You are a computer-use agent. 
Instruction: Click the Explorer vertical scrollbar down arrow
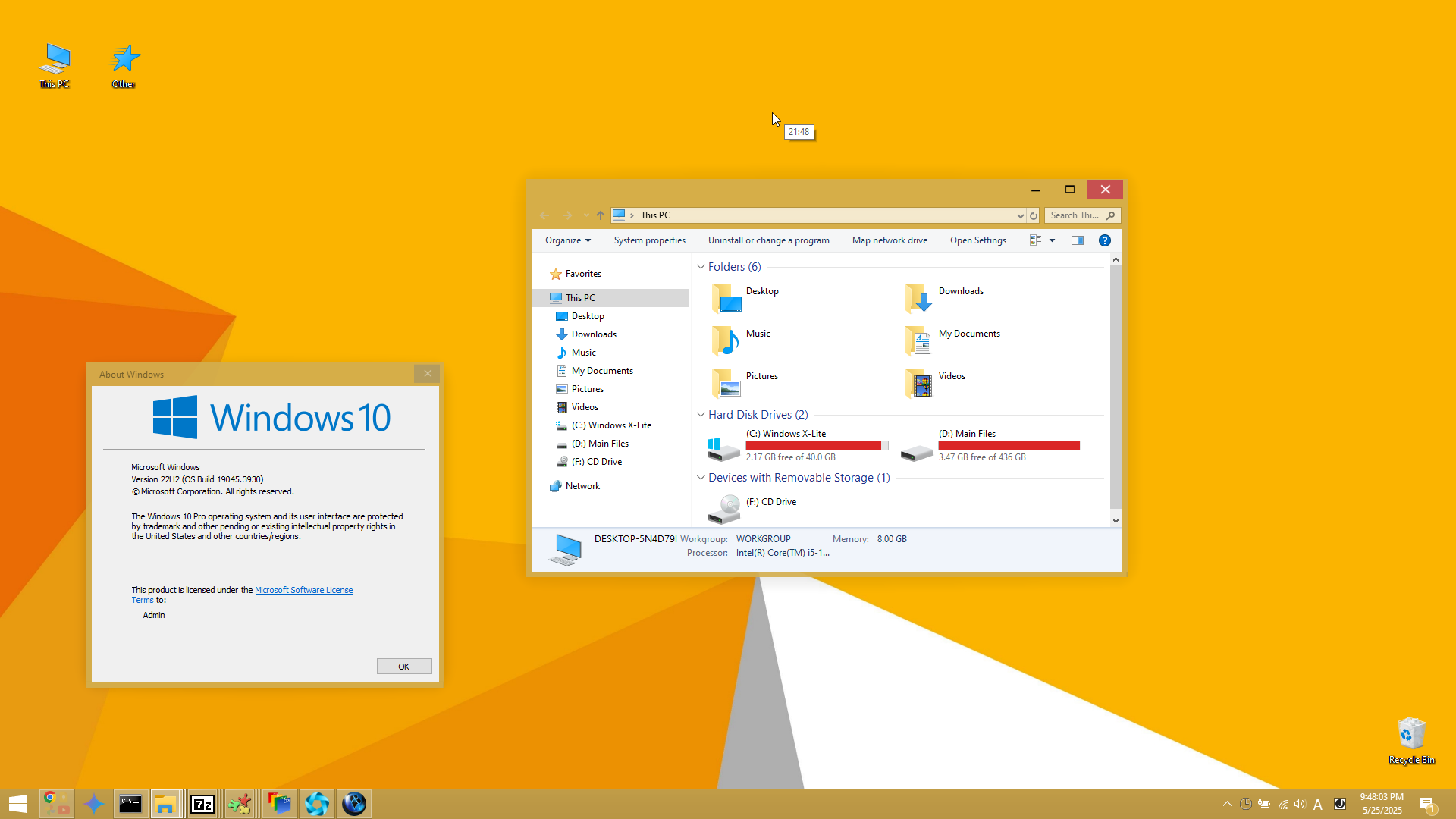(x=1116, y=520)
